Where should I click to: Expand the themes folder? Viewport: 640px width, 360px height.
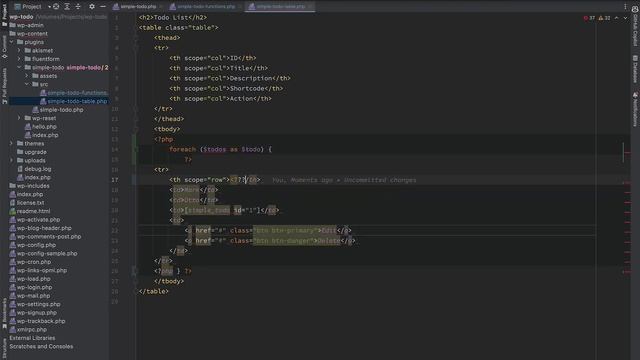[12, 144]
